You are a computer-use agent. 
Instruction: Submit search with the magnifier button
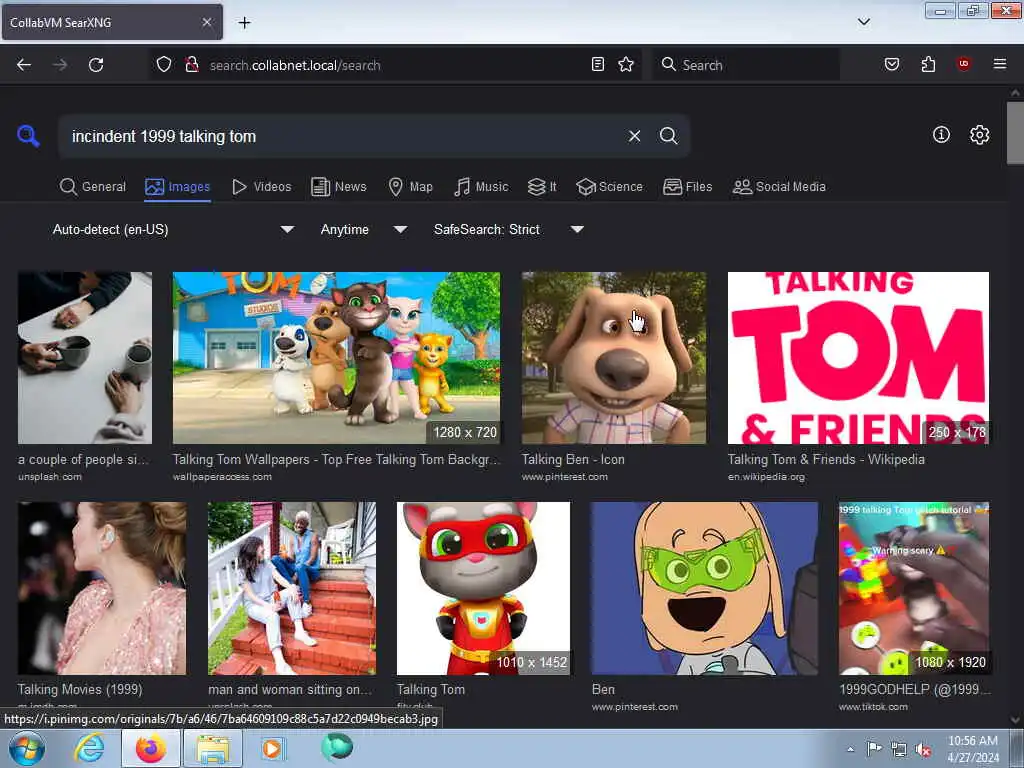click(x=668, y=136)
